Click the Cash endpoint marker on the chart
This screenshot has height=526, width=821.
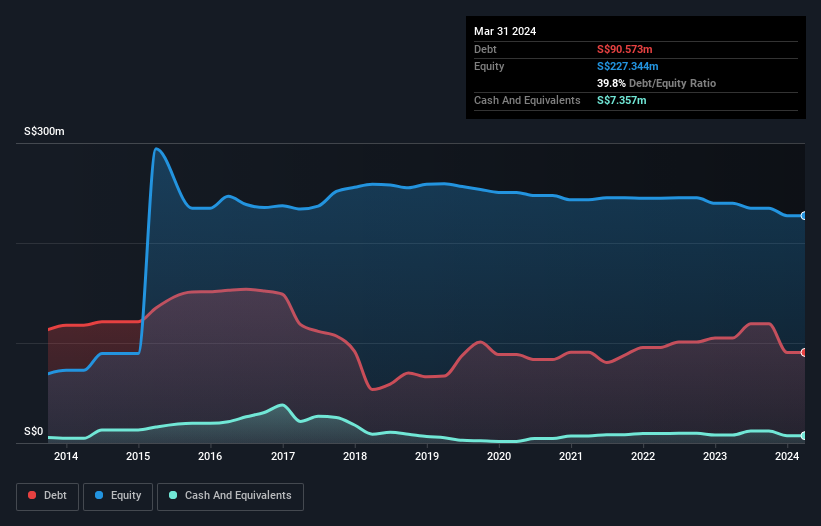pos(804,435)
